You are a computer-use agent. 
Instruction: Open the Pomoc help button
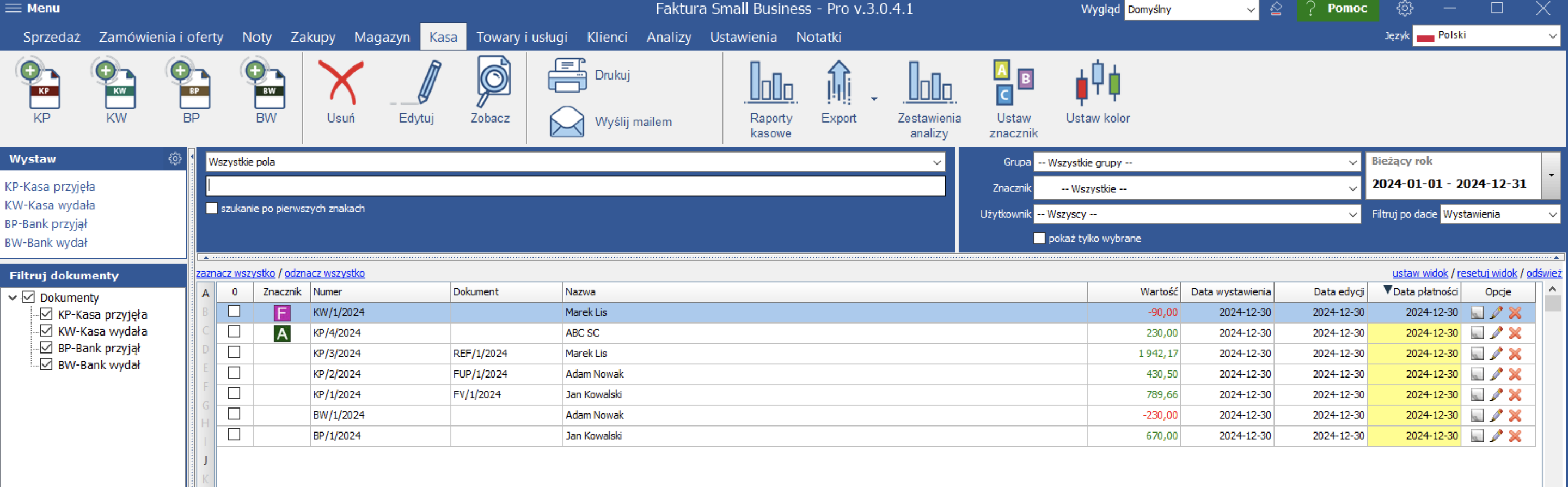pyautogui.click(x=1337, y=9)
